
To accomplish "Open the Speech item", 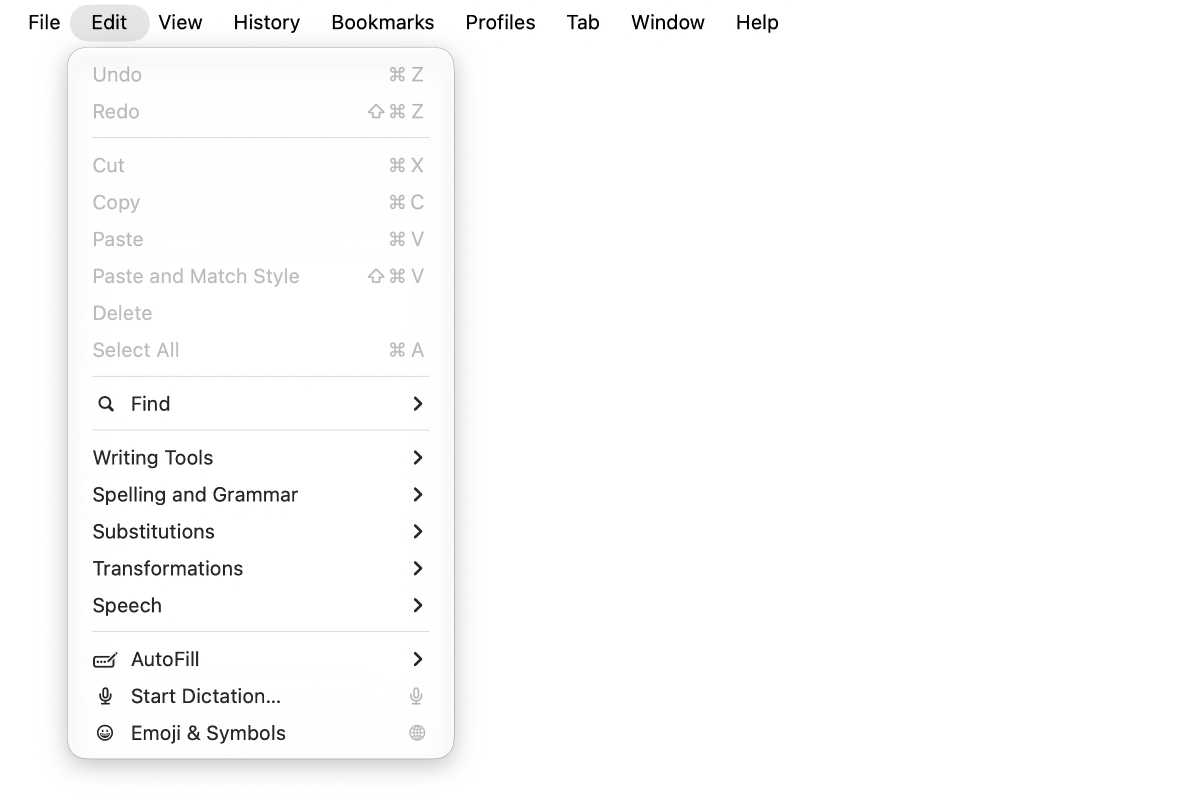I will [261, 606].
